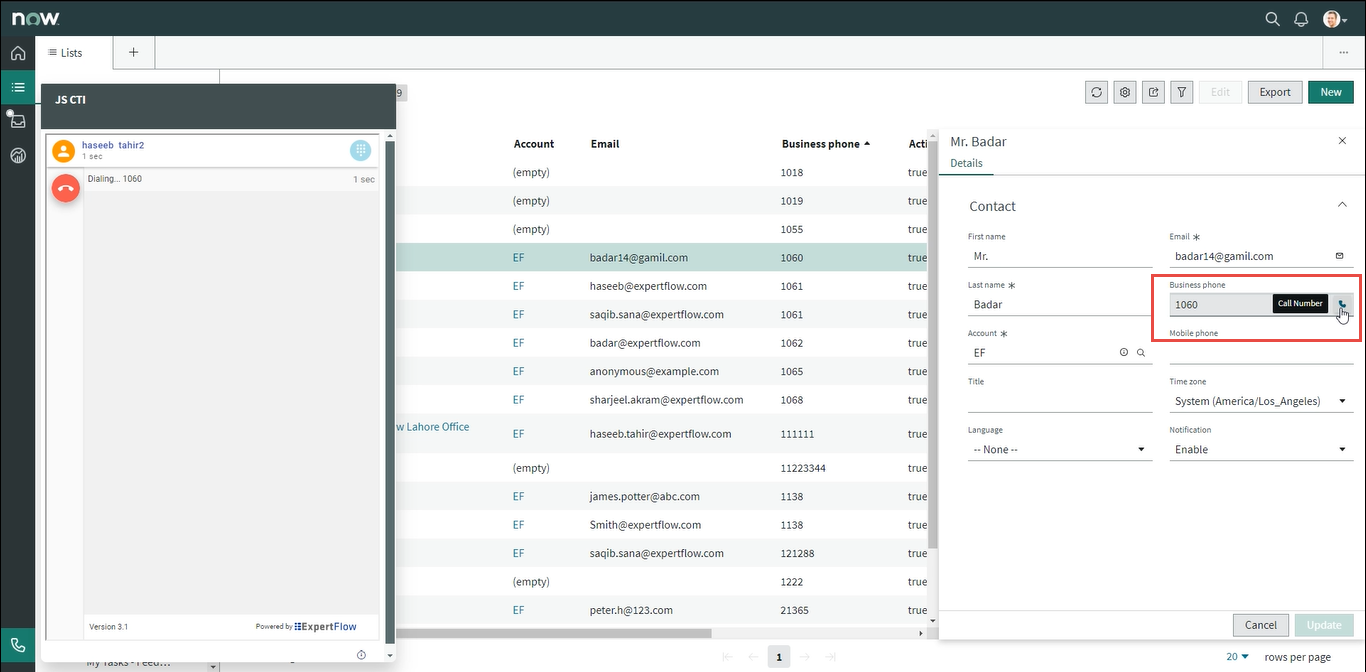Click the Export button
Image resolution: width=1366 pixels, height=672 pixels.
click(1274, 92)
